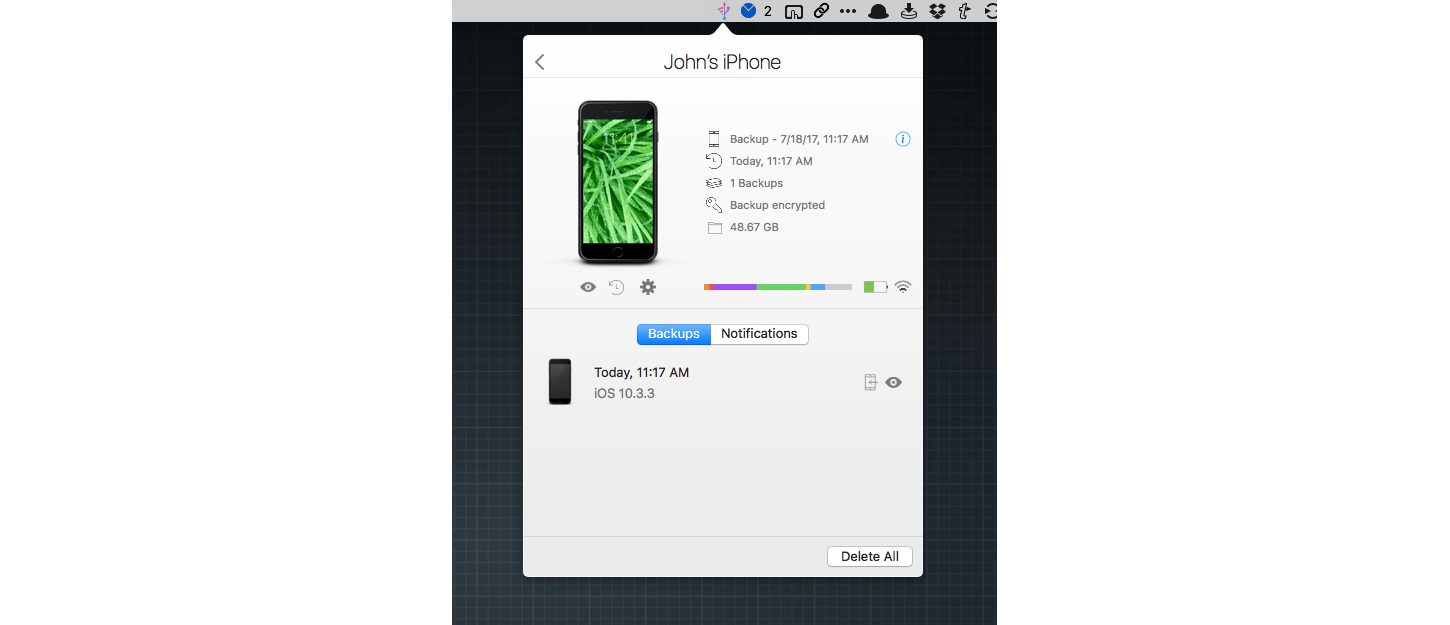This screenshot has height=625, width=1450.
Task: Open the three dots menu bar item
Action: (848, 11)
